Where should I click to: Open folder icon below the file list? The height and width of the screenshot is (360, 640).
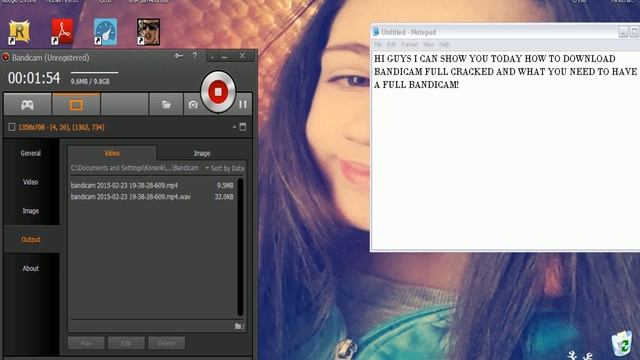239,326
